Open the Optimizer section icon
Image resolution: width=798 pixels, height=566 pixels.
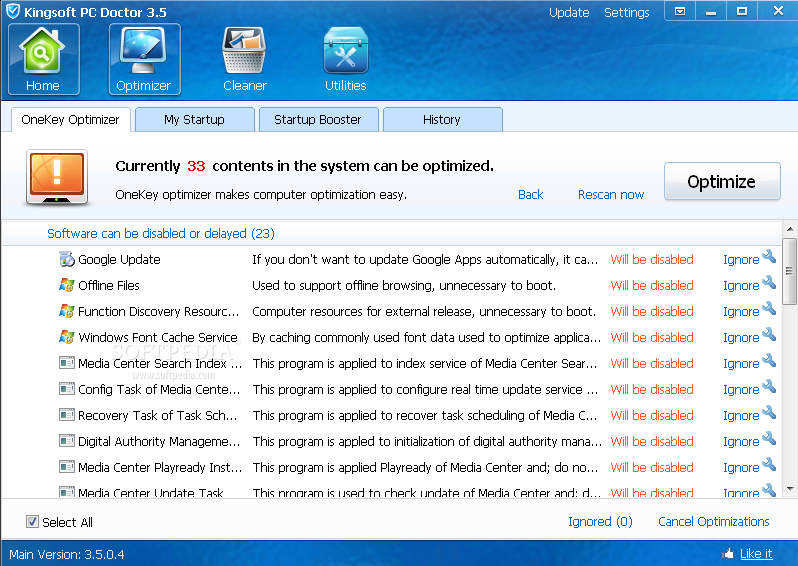[x=145, y=59]
